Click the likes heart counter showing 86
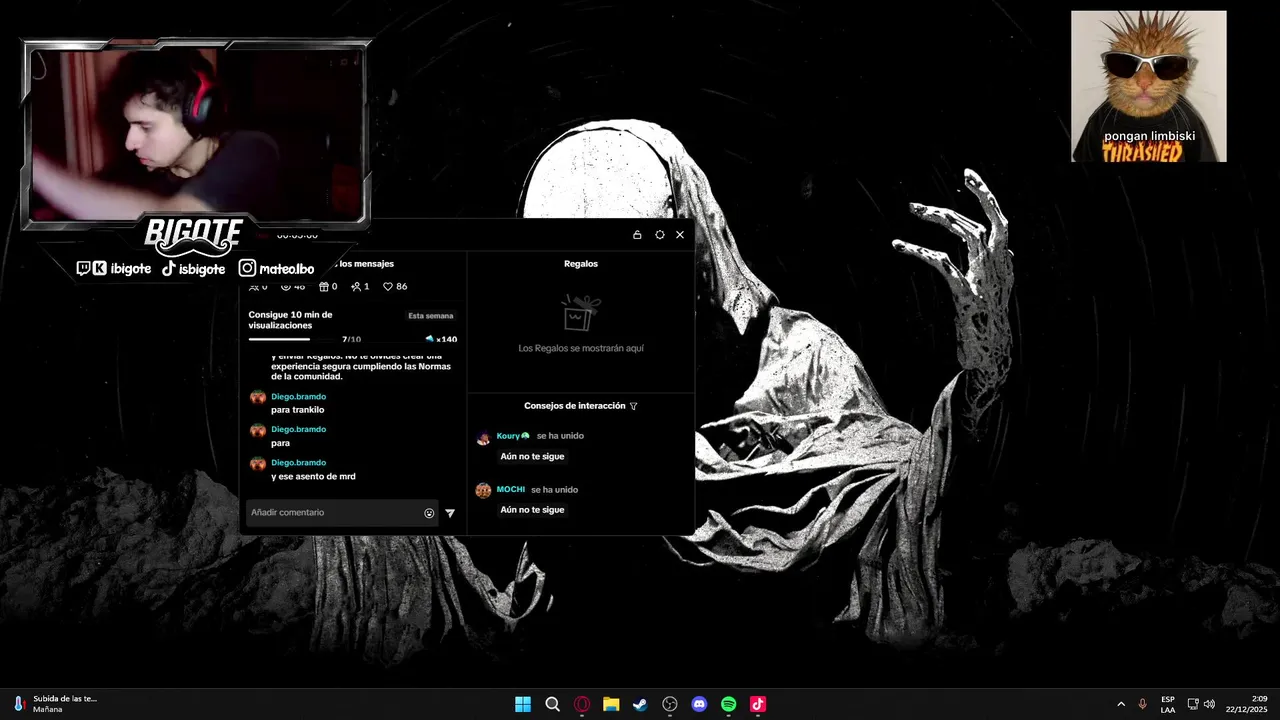Image resolution: width=1280 pixels, height=720 pixels. [x=395, y=287]
